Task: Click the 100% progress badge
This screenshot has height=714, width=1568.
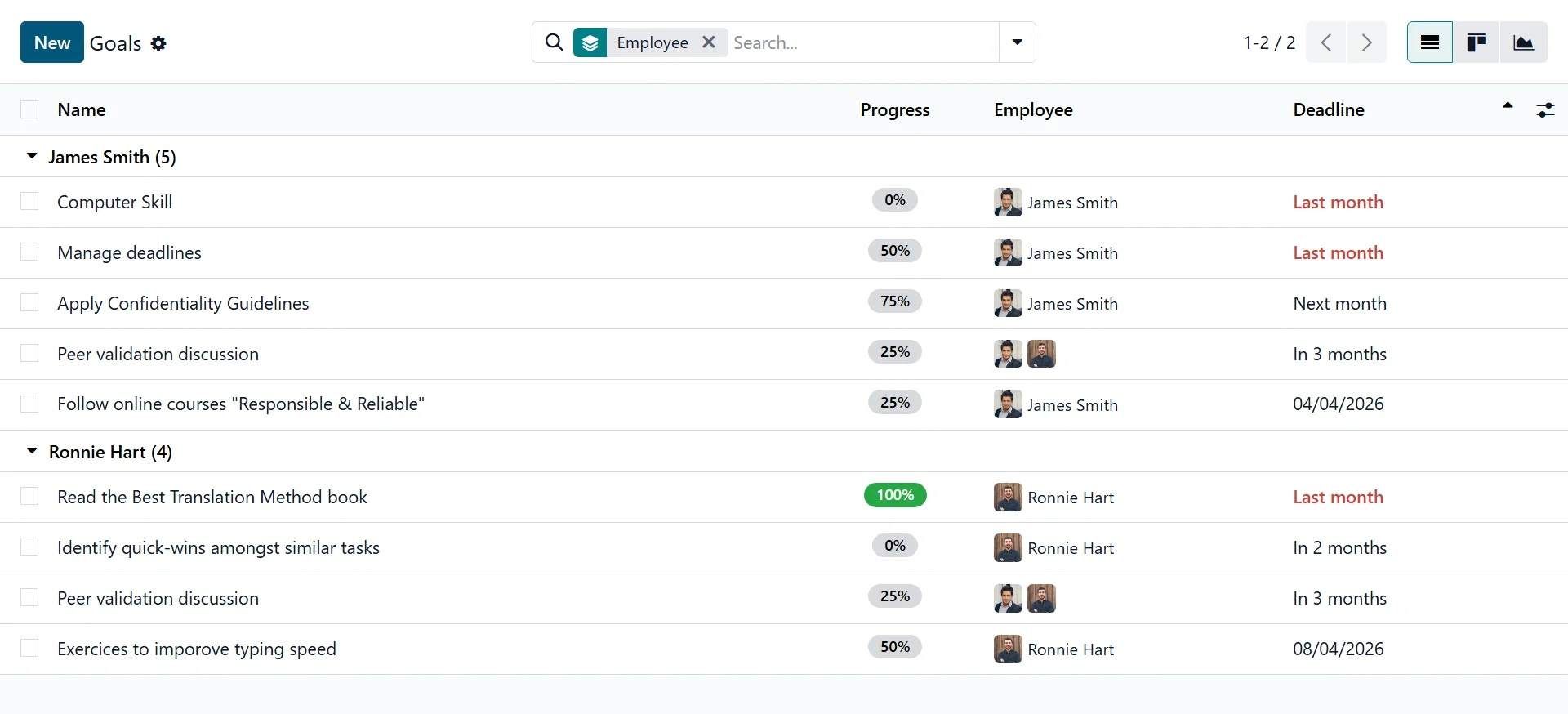Action: [x=895, y=495]
